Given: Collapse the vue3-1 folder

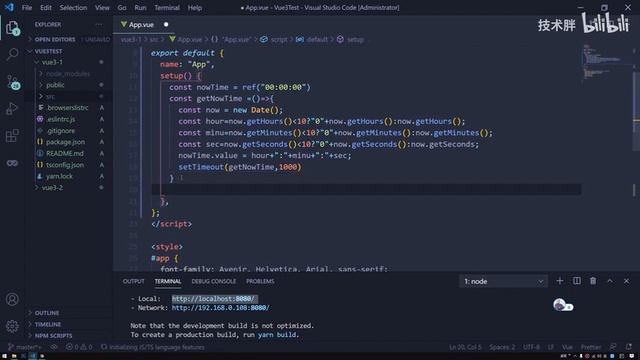Looking at the screenshot, I should (x=52, y=62).
